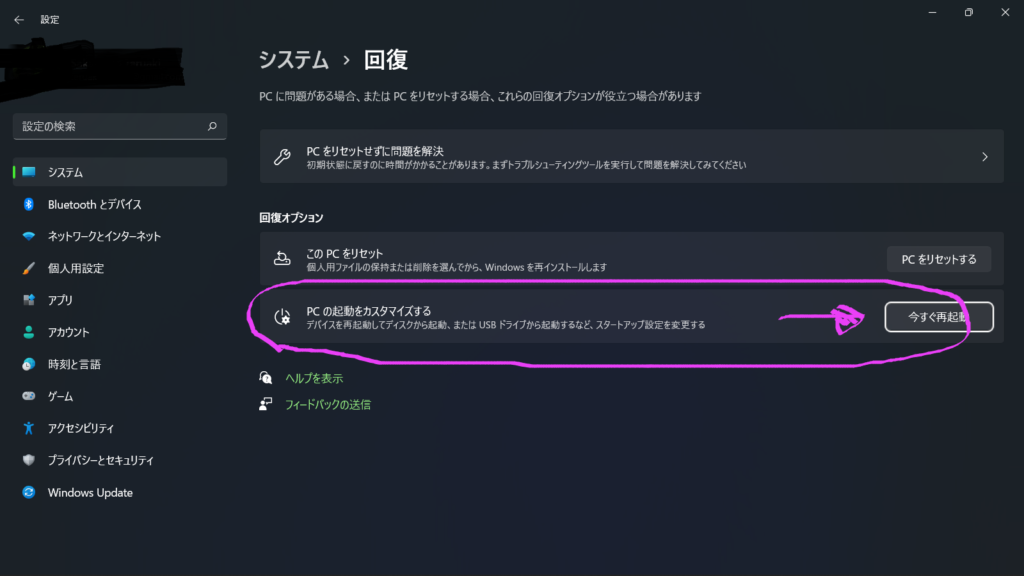Select システム in the sidebar
Viewport: 1024px width, 576px height.
tap(120, 172)
